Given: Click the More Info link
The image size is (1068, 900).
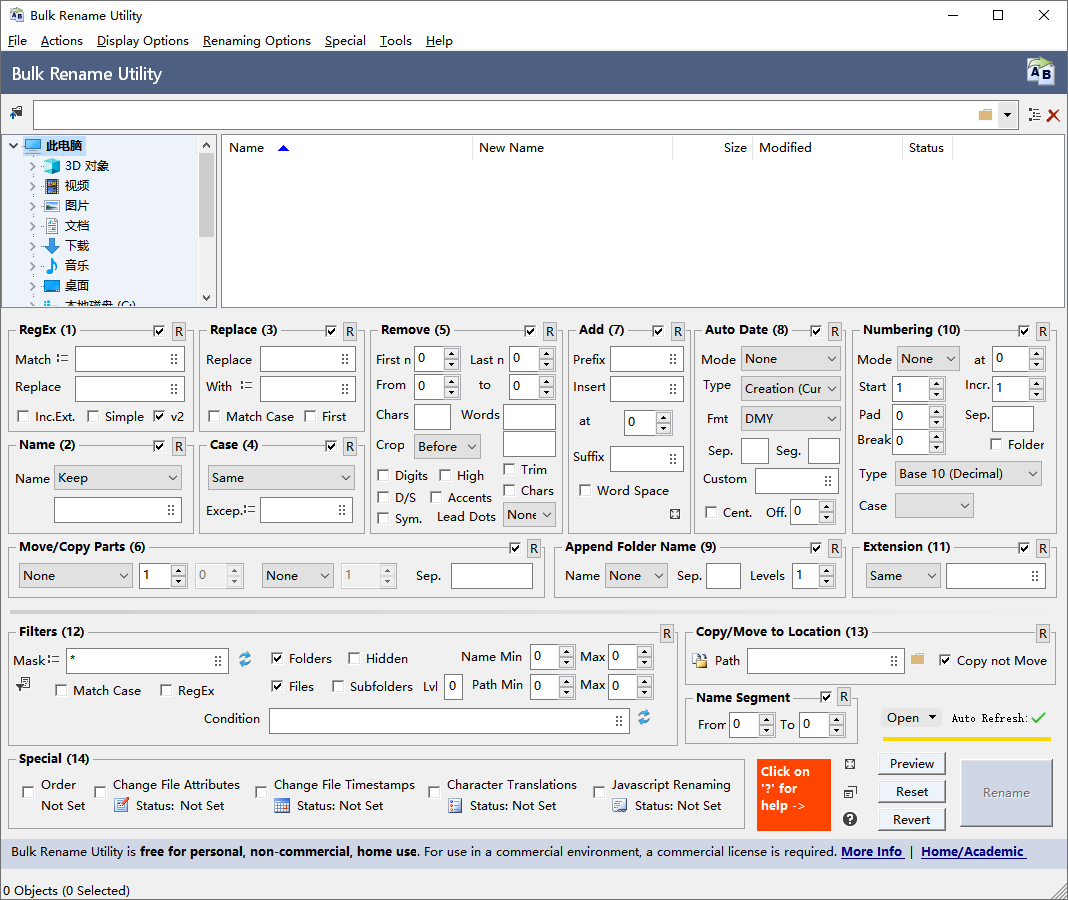Looking at the screenshot, I should 872,852.
